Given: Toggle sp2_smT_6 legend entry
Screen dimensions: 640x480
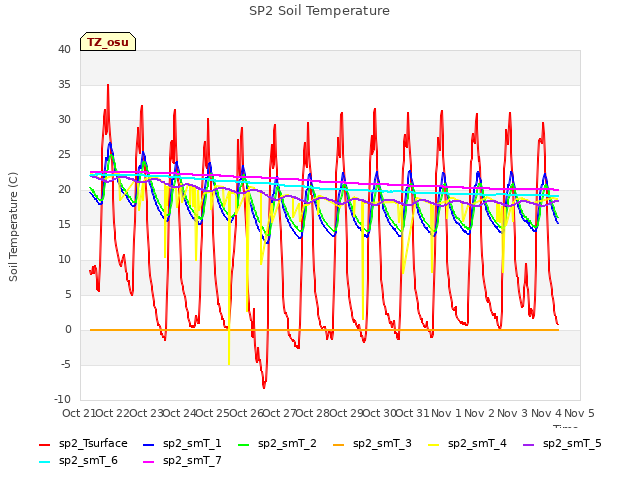Looking at the screenshot, I should pos(78,461).
